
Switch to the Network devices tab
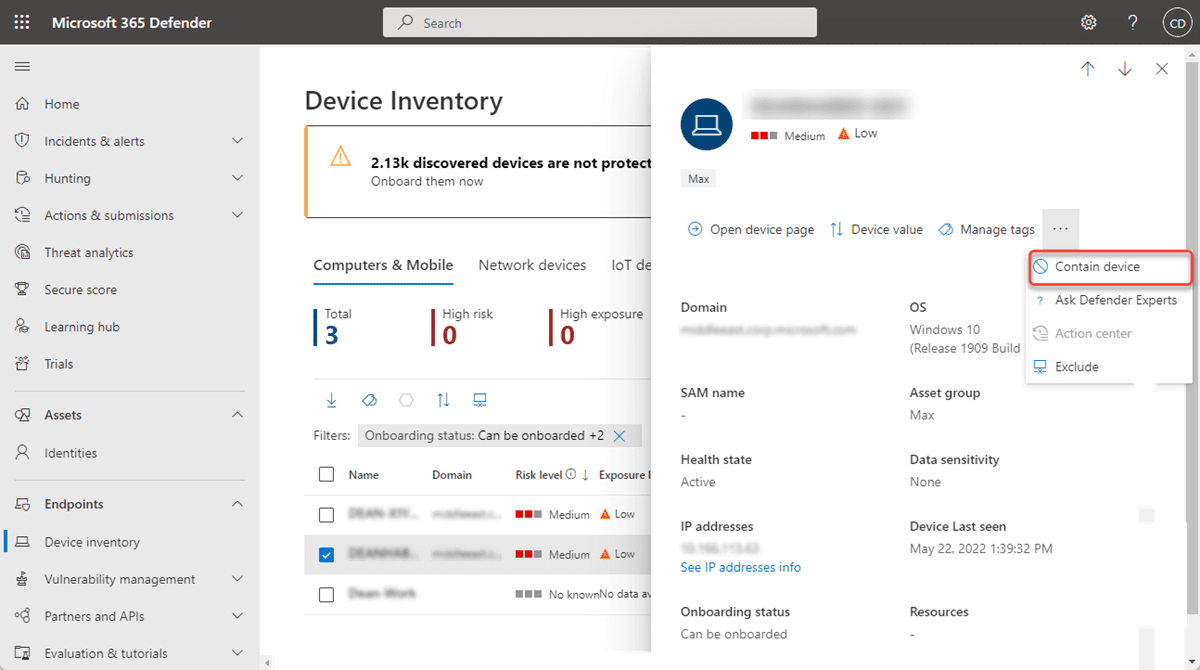532,265
